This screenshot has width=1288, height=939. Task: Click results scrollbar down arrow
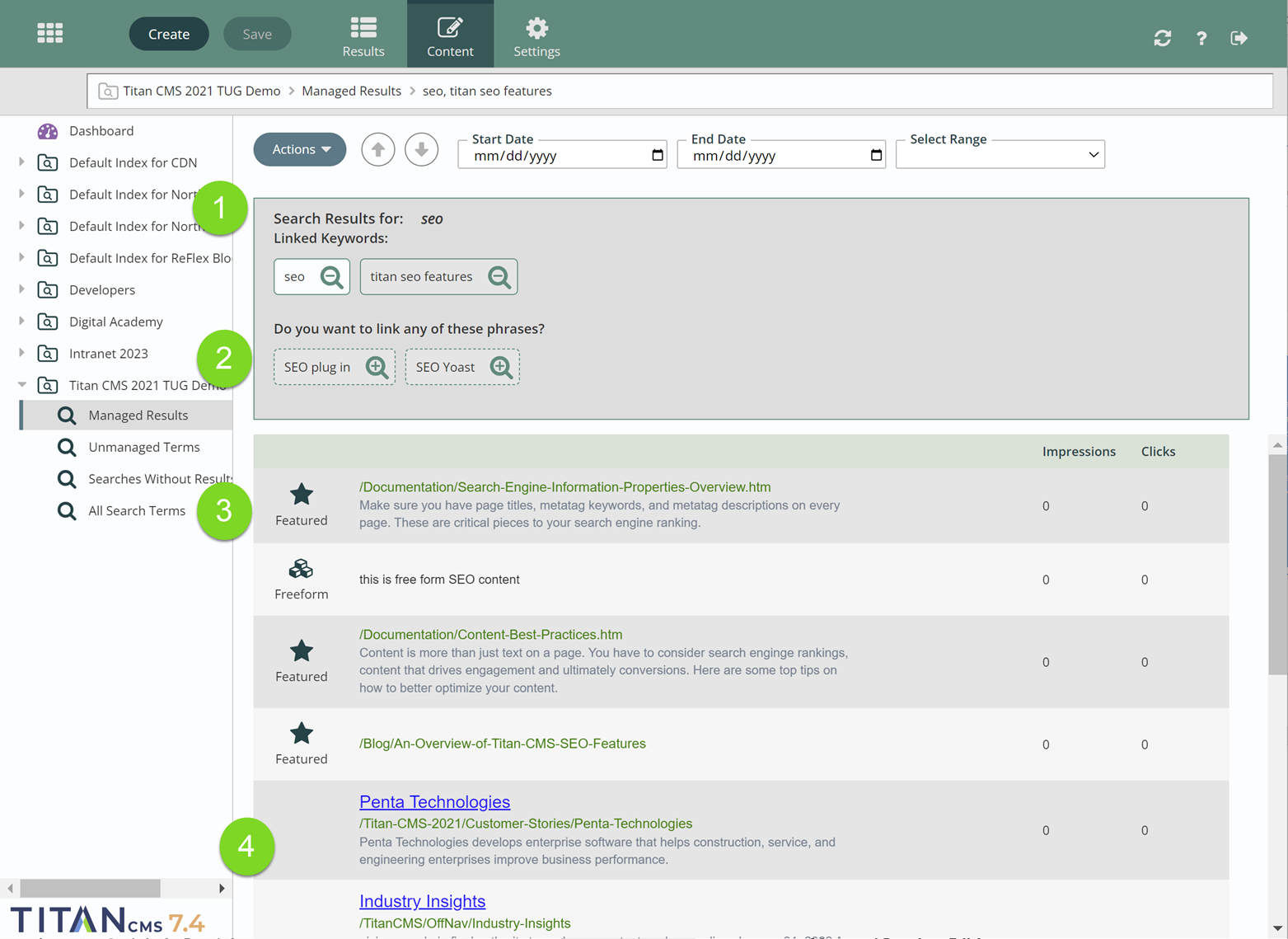click(x=1277, y=927)
